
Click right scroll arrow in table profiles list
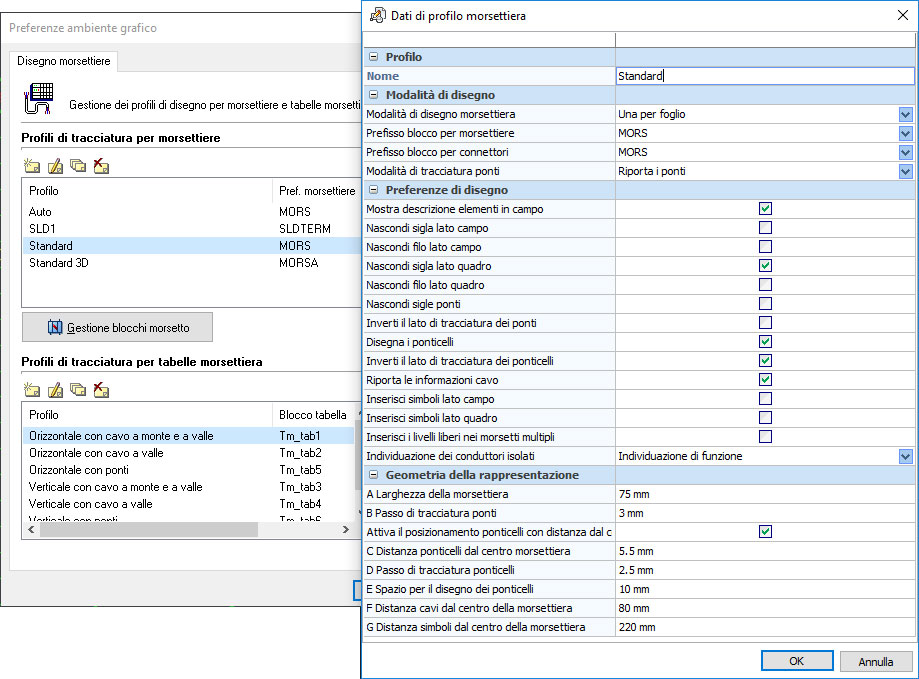pyautogui.click(x=346, y=530)
